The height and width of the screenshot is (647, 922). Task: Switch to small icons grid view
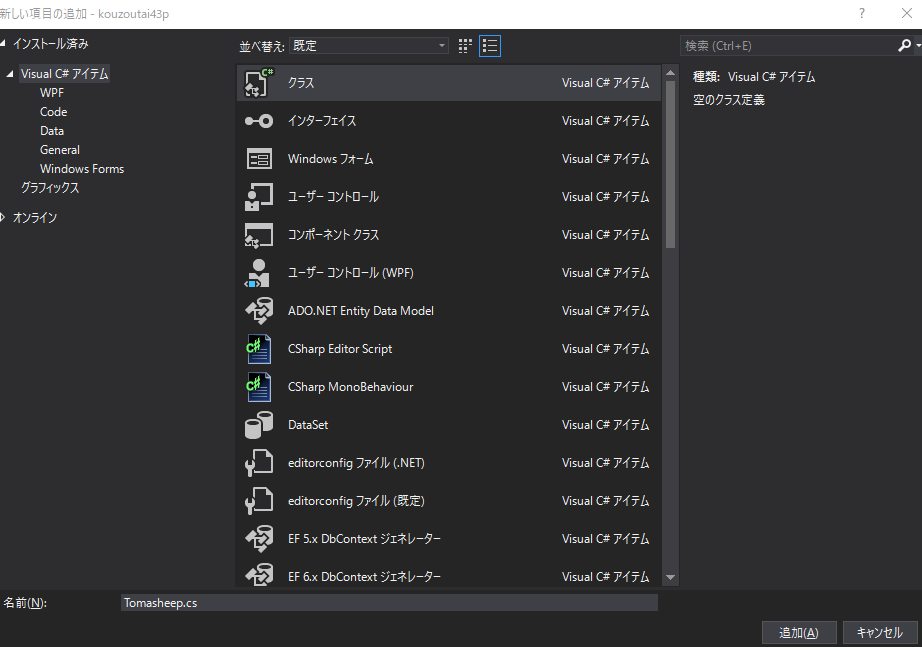coord(465,46)
